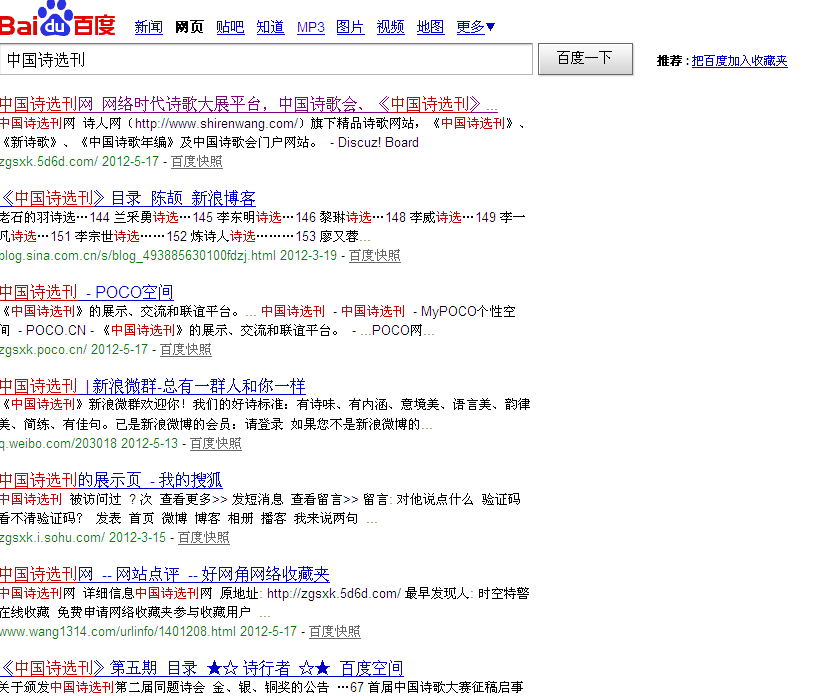Click snippet text 《中国诗选刊》新浪微群欢迎你
831x696 pixels.
(x=93, y=404)
